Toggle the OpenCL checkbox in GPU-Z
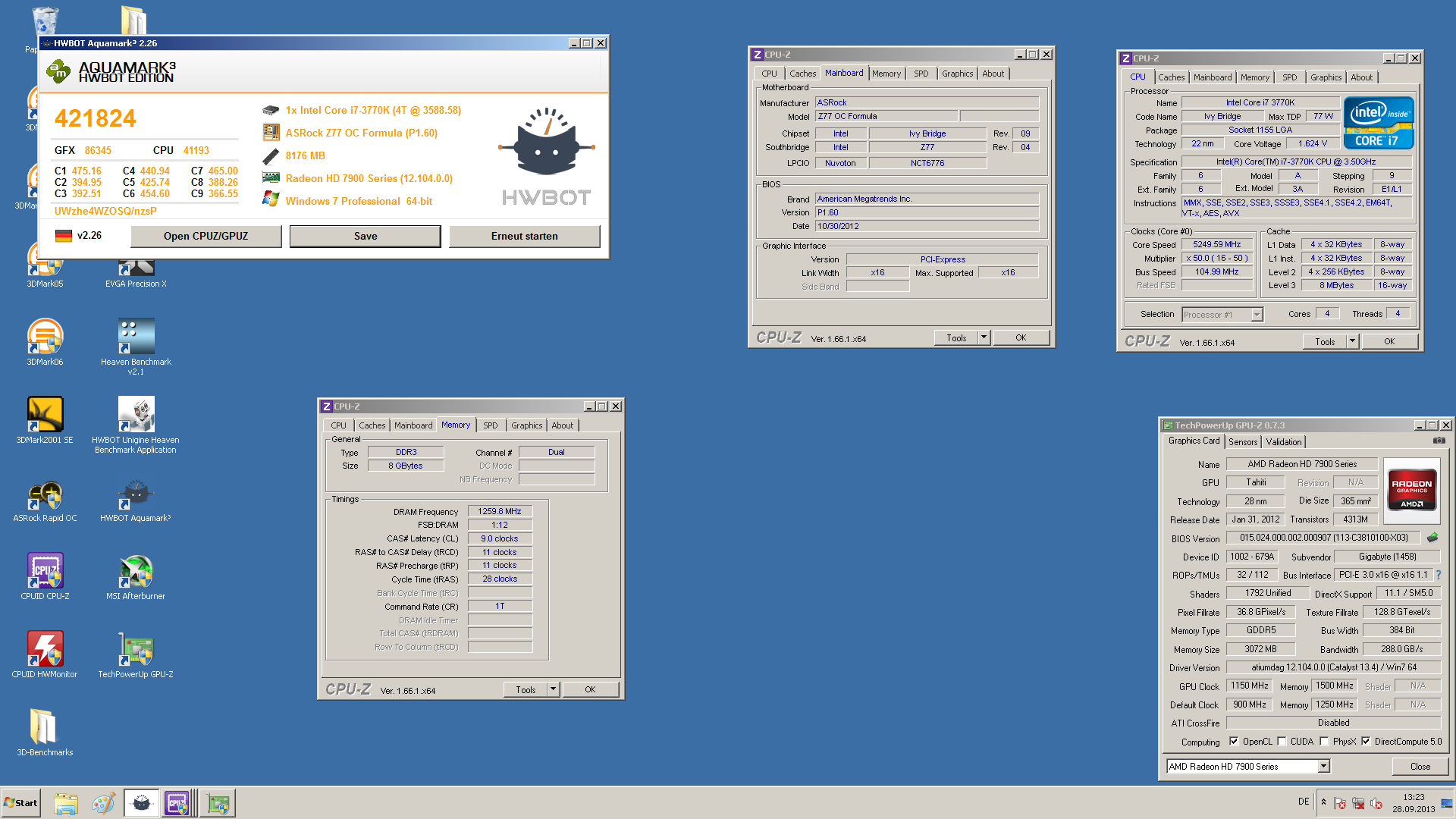 (1234, 742)
